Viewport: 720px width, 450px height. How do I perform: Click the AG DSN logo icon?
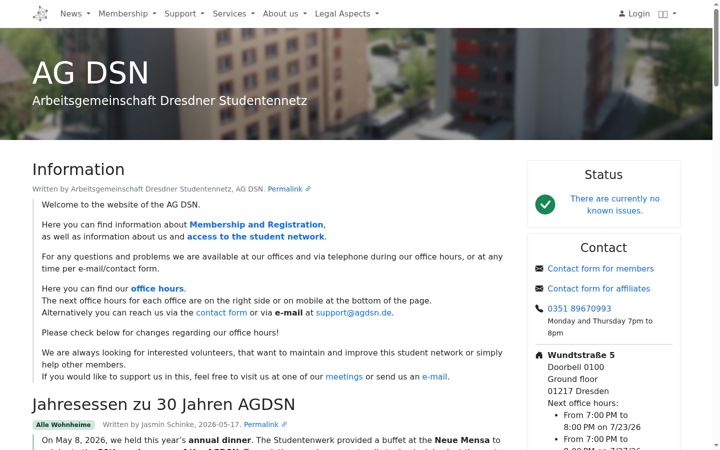(x=40, y=14)
